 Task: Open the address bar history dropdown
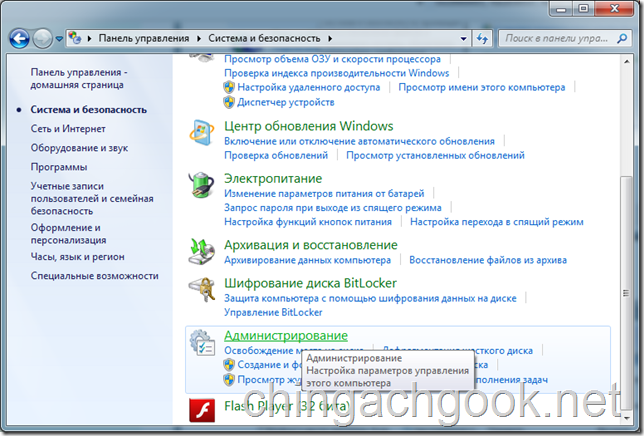(463, 39)
